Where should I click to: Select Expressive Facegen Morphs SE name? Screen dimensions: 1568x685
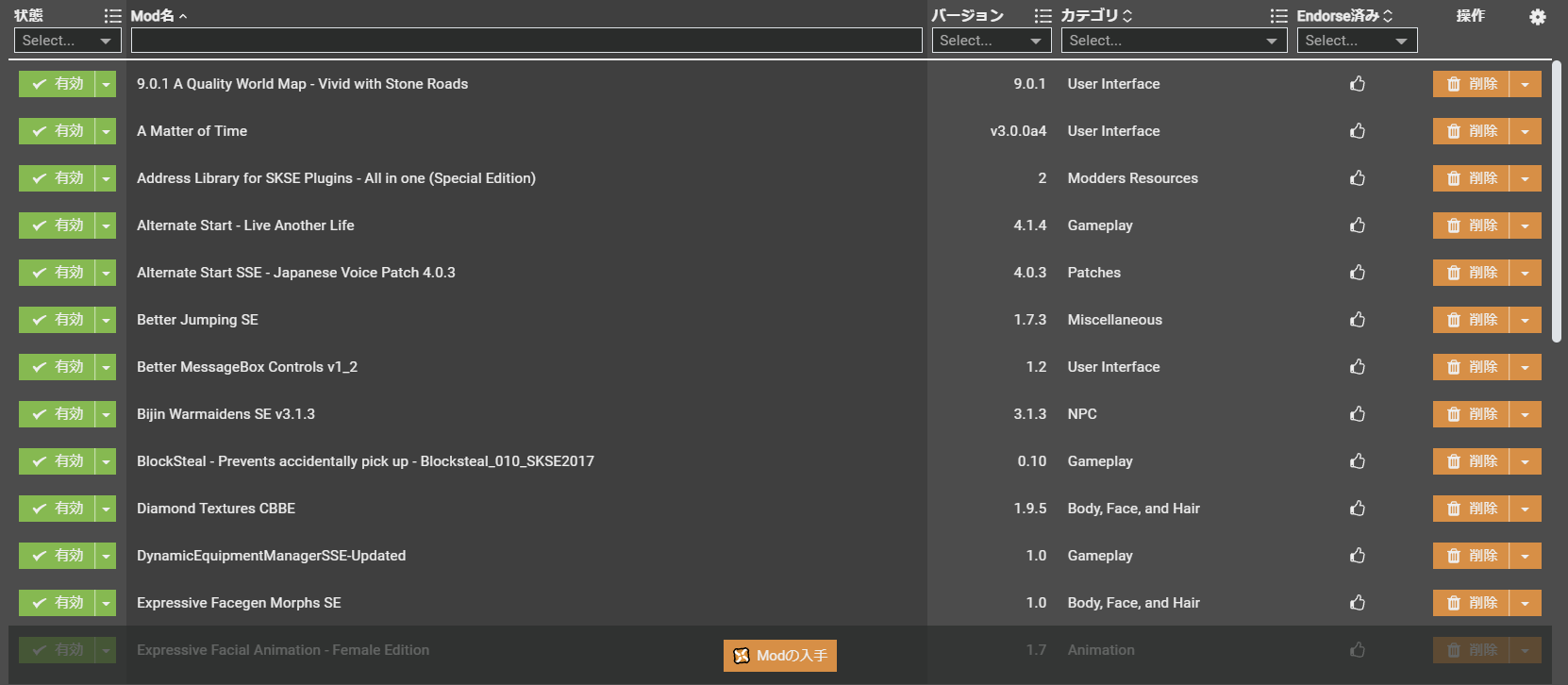(x=239, y=603)
